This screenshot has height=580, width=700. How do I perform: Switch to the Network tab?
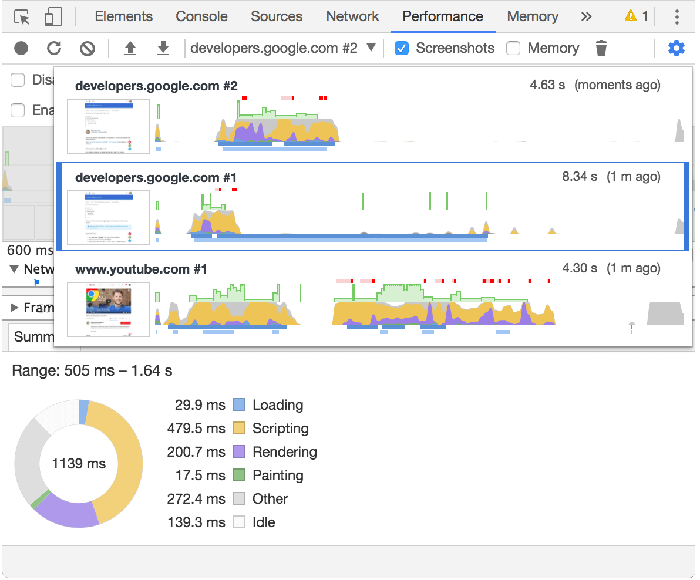pos(352,16)
